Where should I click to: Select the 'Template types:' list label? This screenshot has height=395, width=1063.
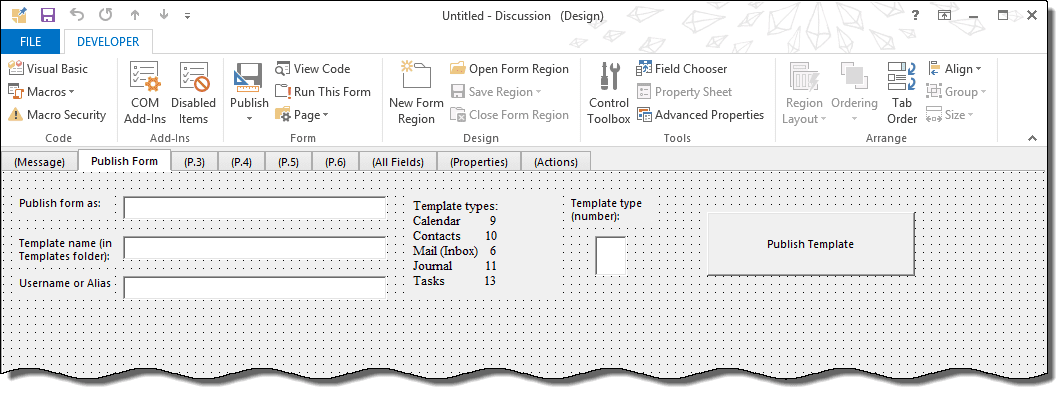tap(456, 206)
